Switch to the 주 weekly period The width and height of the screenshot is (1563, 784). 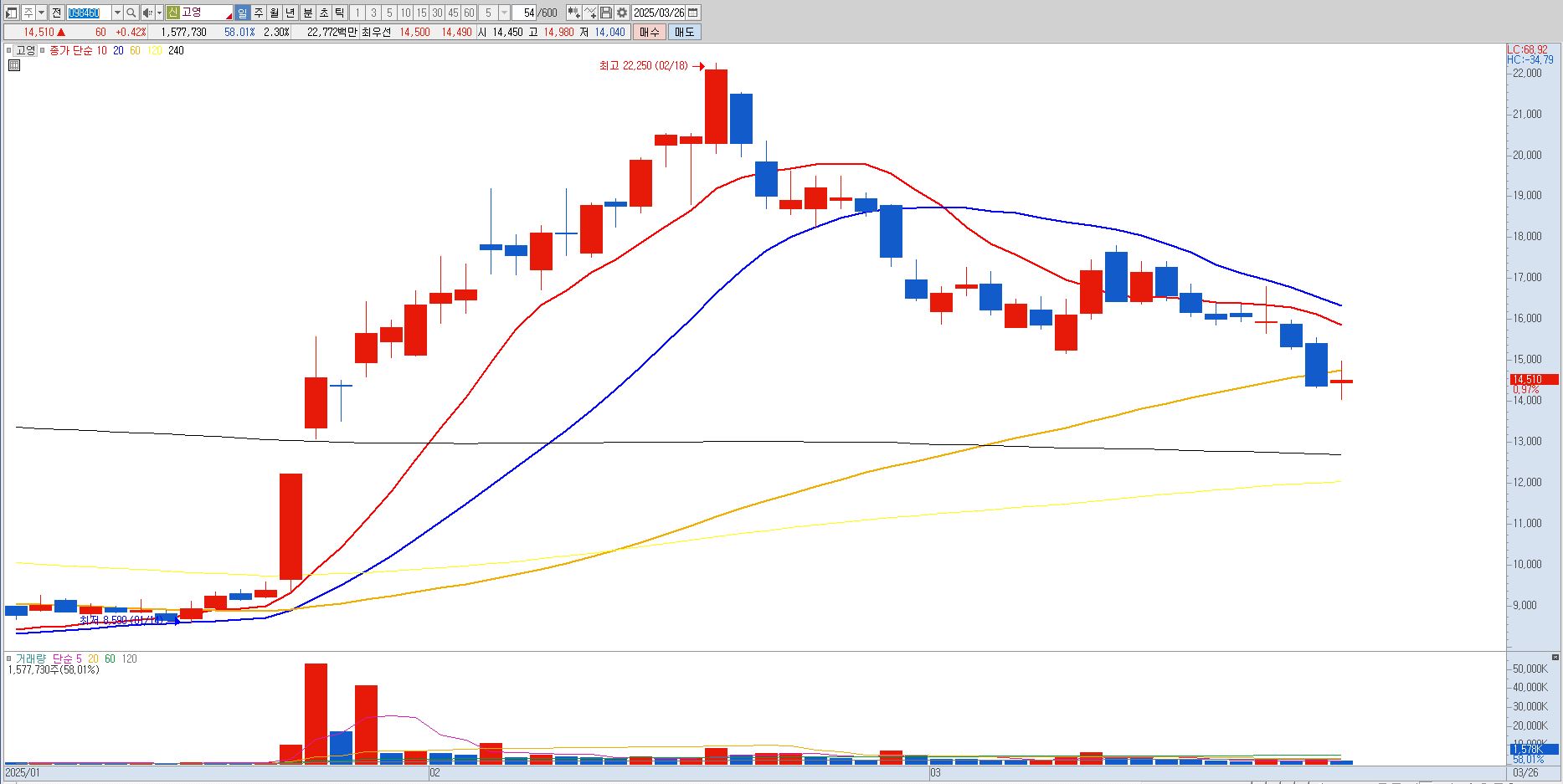tap(258, 13)
